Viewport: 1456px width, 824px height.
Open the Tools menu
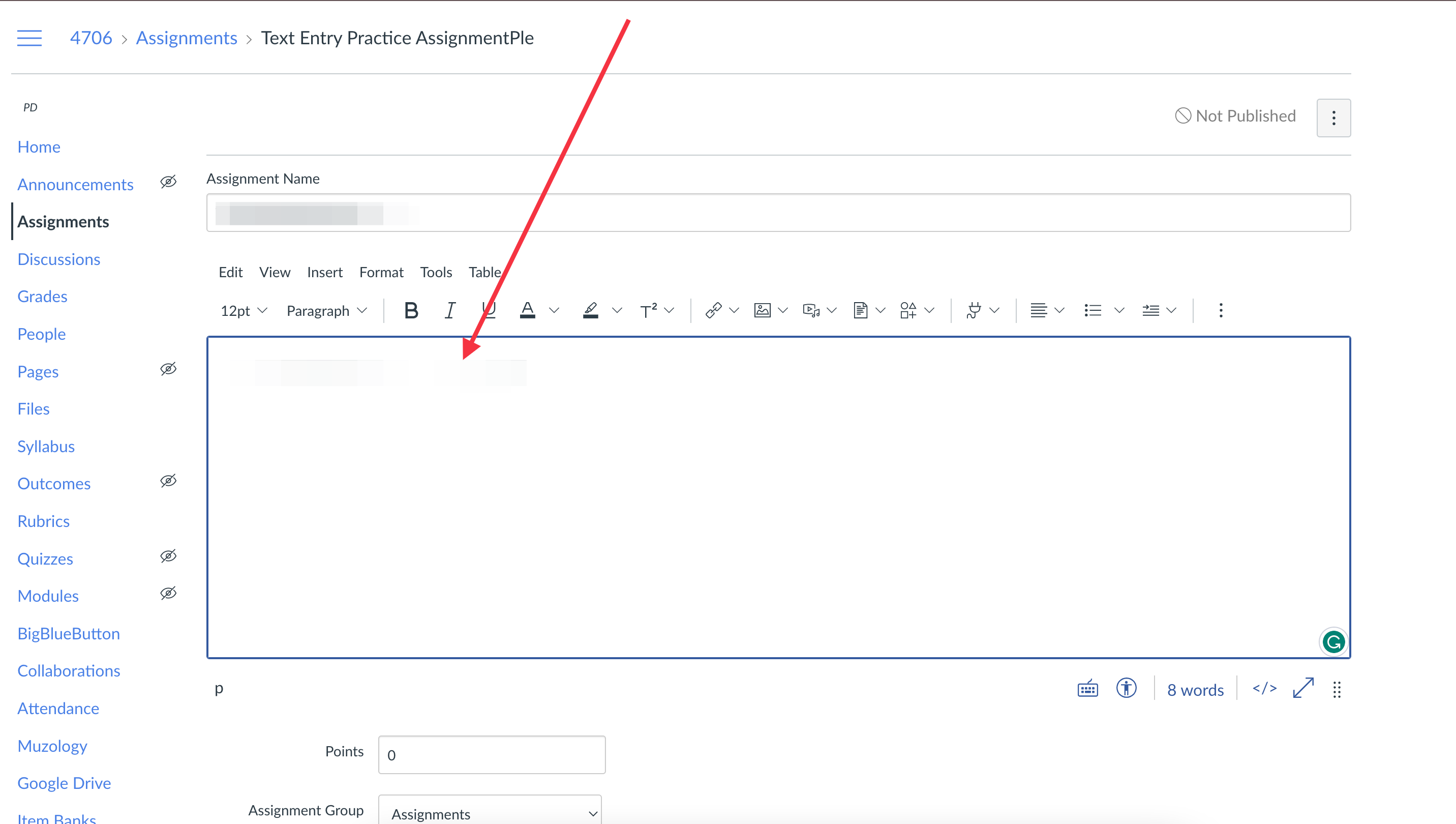436,272
